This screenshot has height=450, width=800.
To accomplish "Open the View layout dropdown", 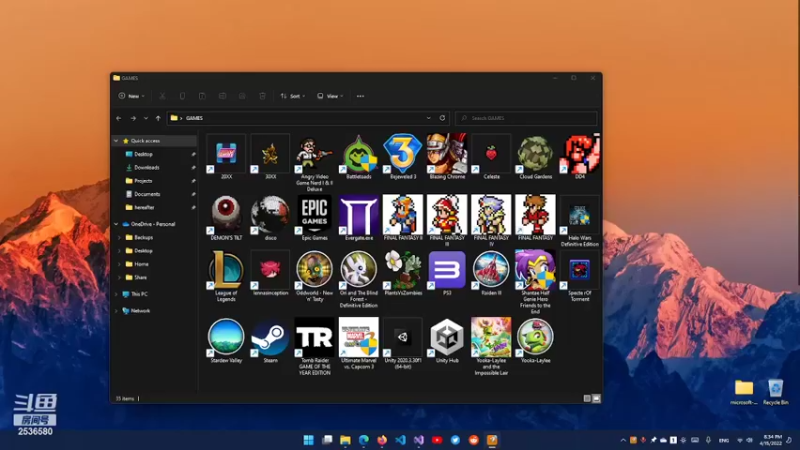I will pos(330,96).
